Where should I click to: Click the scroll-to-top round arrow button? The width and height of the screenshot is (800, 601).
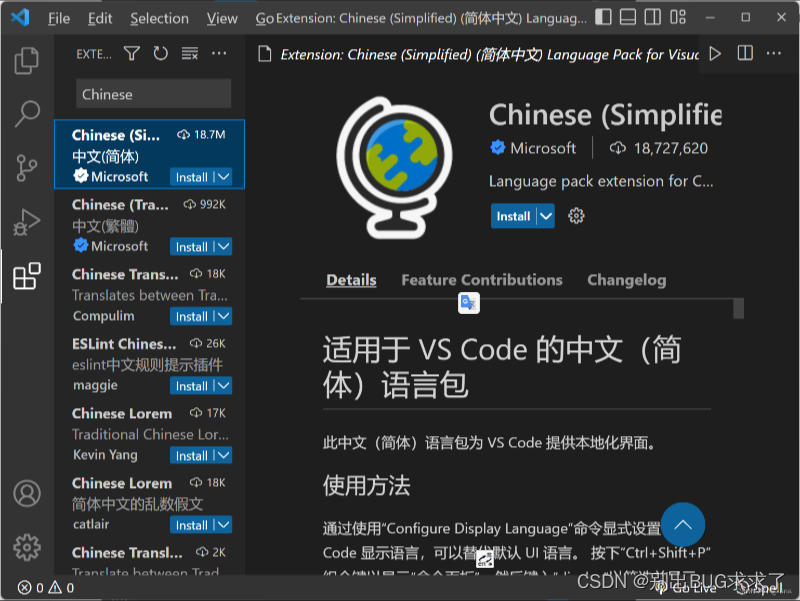click(x=683, y=524)
